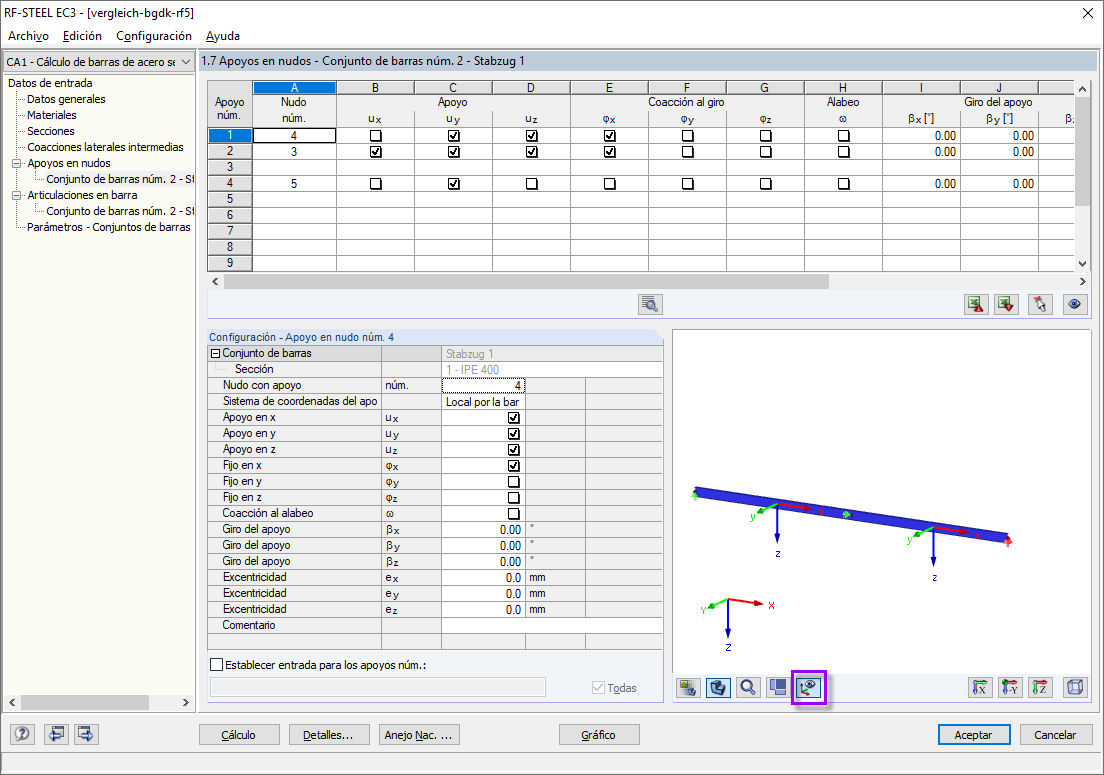
Task: Enable Fijo en y checkbox
Action: pos(514,481)
